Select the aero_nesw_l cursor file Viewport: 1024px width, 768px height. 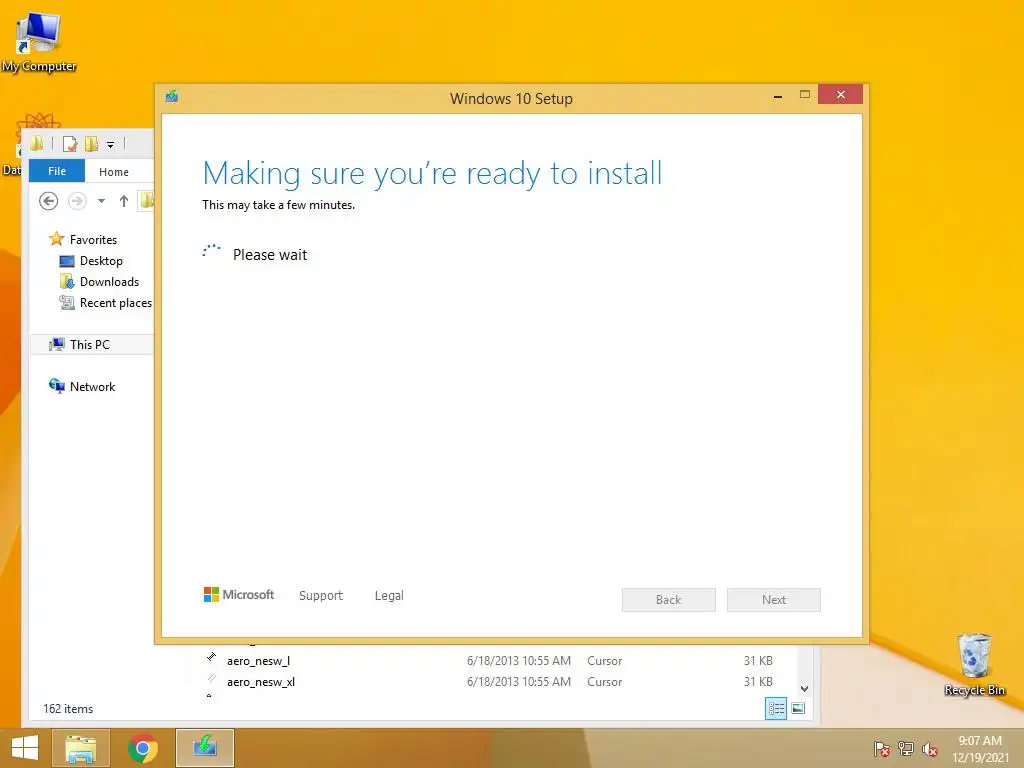(258, 661)
